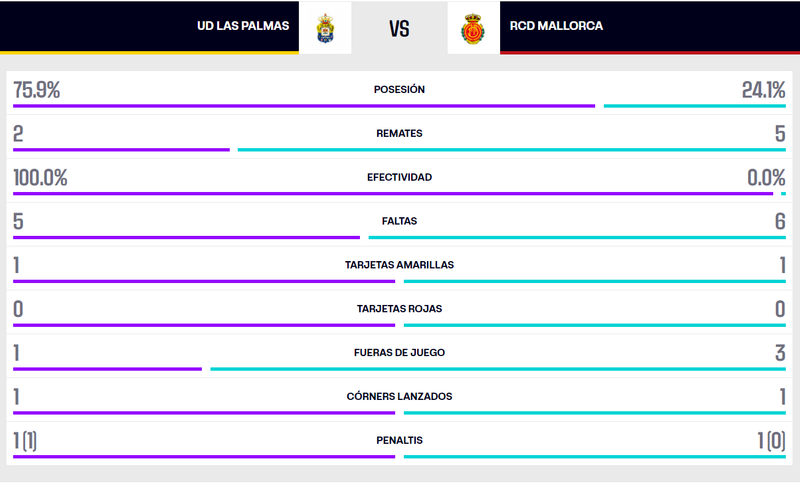This screenshot has height=487, width=800.
Task: Click the RCD Mallorca crest icon
Action: click(473, 27)
